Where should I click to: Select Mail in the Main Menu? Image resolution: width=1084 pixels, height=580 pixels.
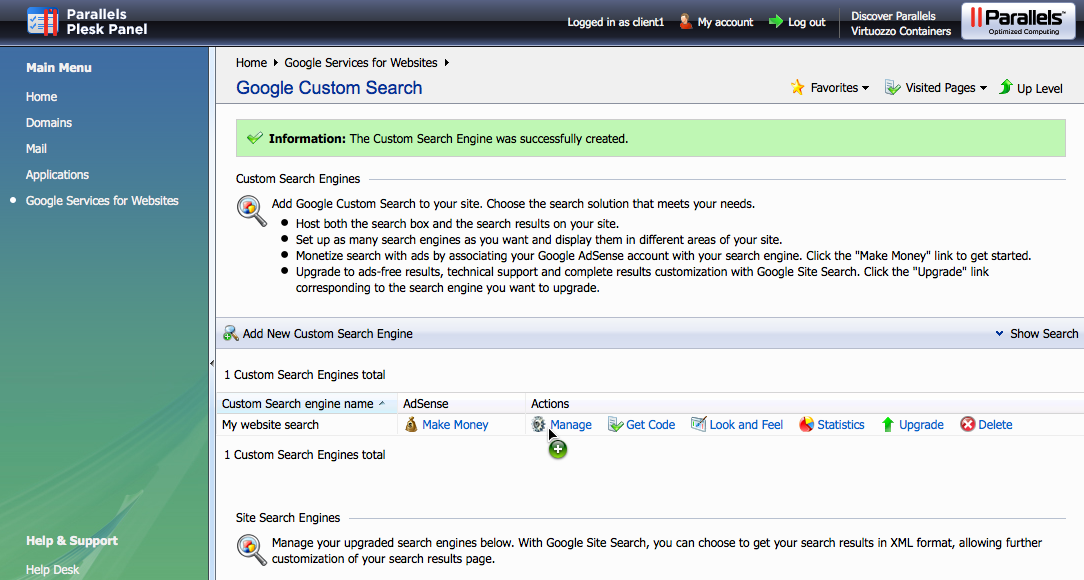(36, 149)
